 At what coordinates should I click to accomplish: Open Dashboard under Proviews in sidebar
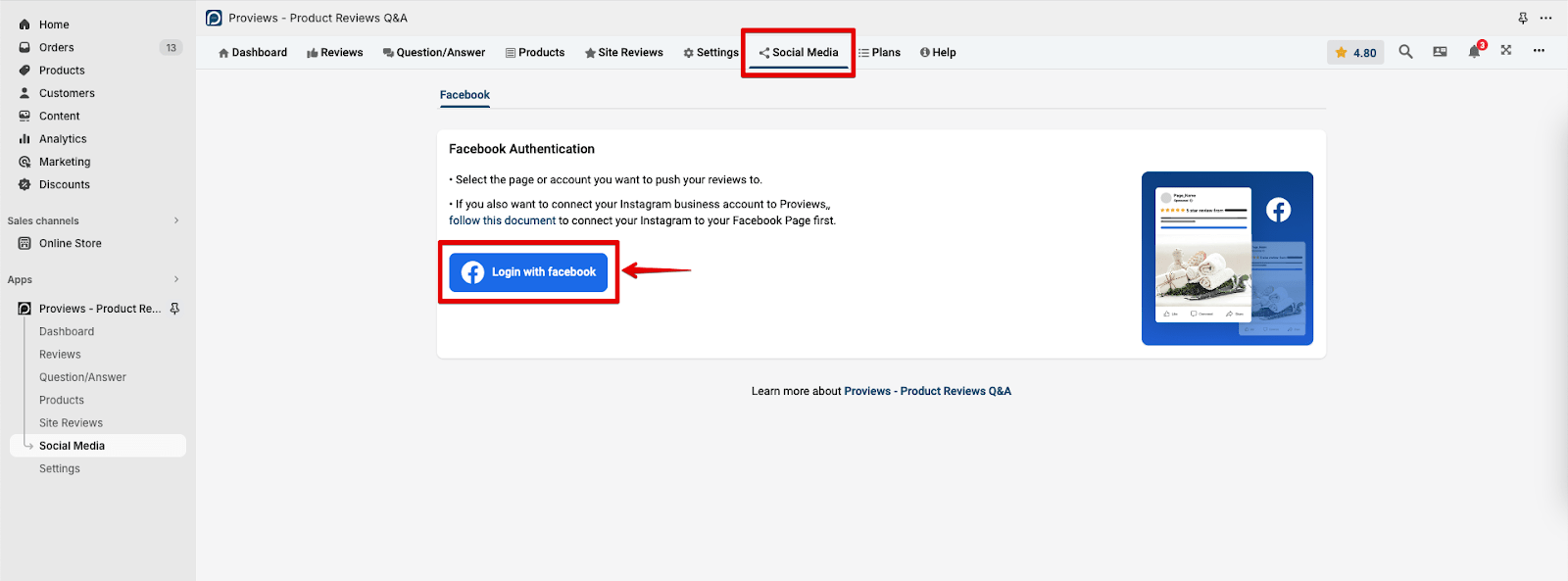67,331
